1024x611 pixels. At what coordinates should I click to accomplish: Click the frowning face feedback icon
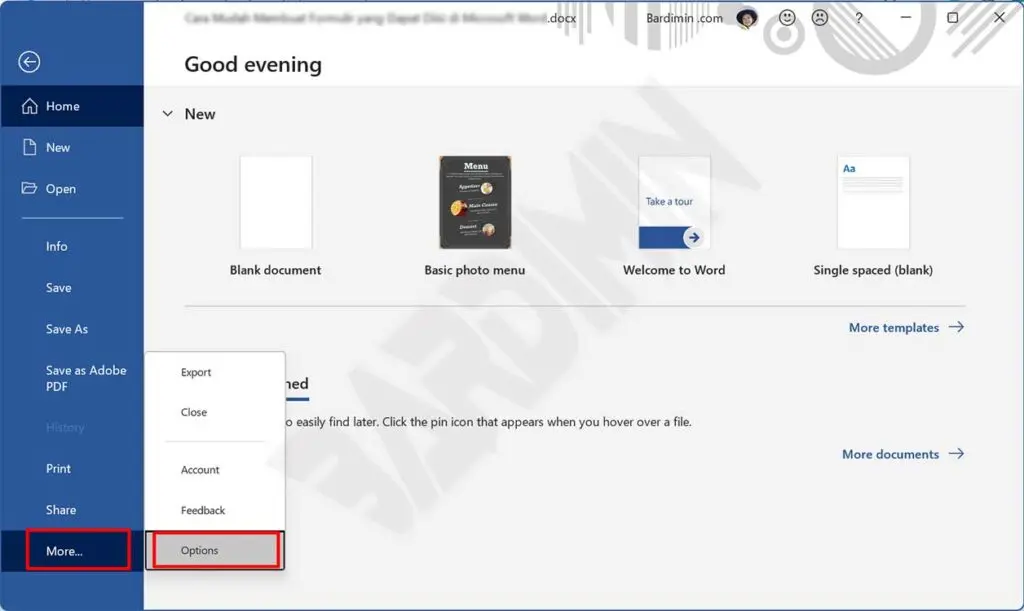[820, 18]
